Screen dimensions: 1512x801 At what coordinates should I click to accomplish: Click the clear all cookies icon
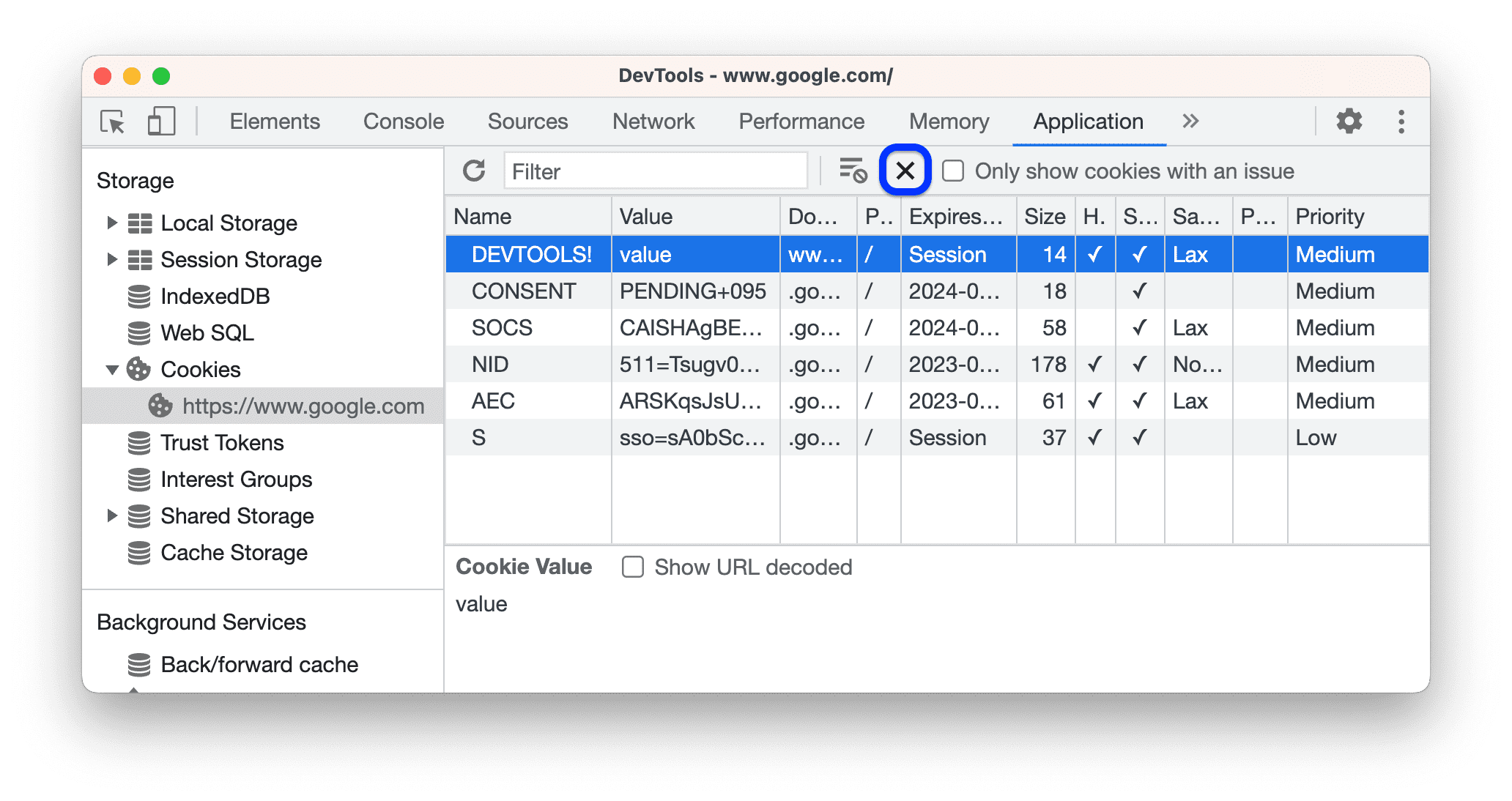click(905, 170)
